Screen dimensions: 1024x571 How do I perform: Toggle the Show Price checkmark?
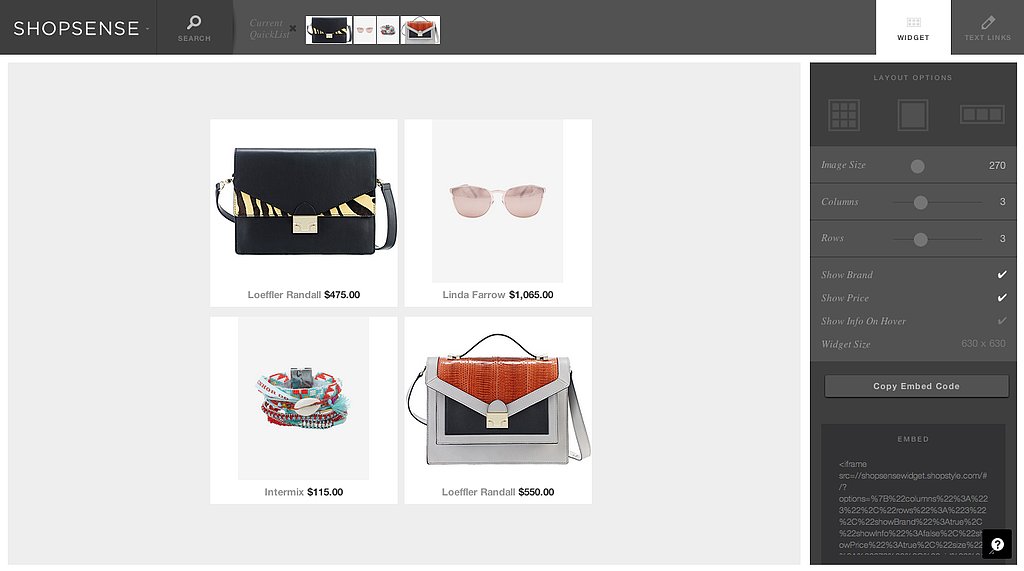point(1002,297)
